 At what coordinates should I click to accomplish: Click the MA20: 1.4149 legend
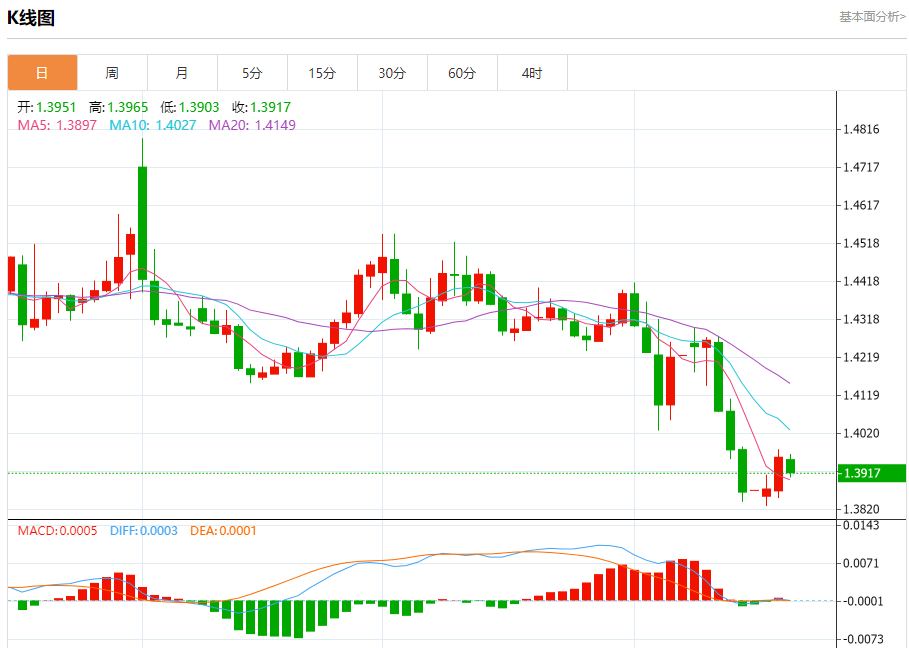coord(252,125)
